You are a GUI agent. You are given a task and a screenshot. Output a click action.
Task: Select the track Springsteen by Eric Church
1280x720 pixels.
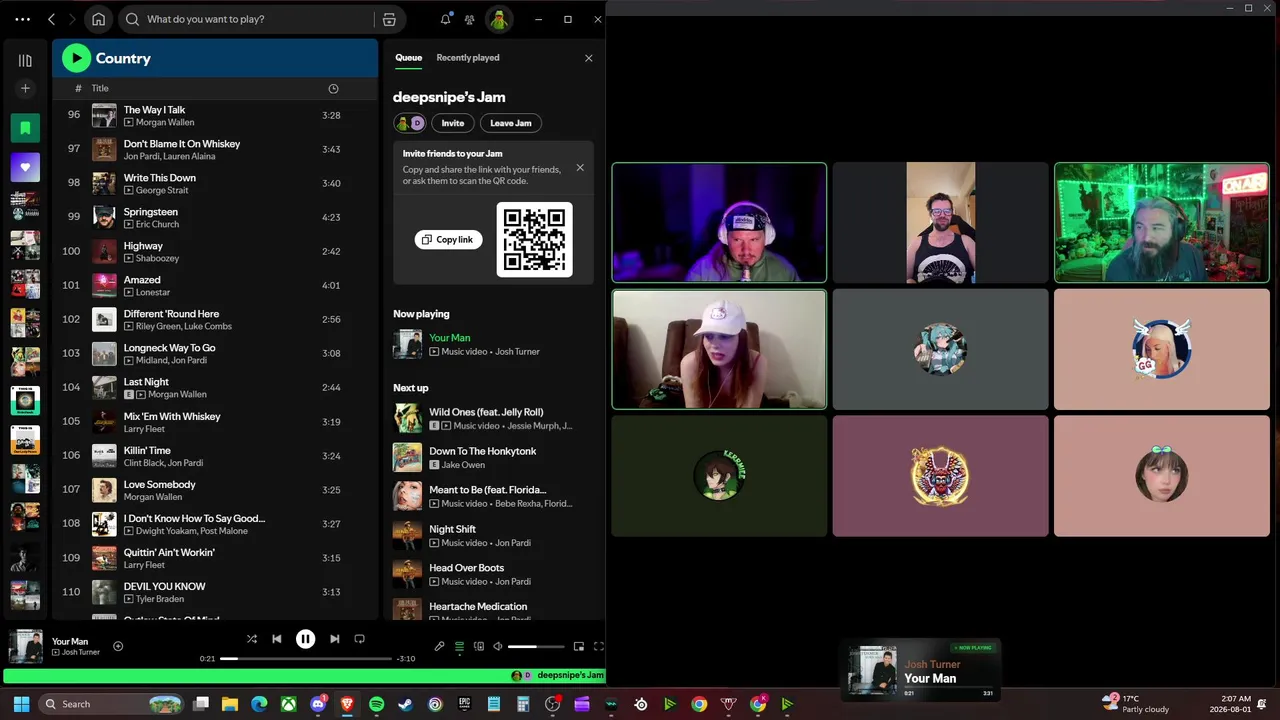(x=215, y=218)
